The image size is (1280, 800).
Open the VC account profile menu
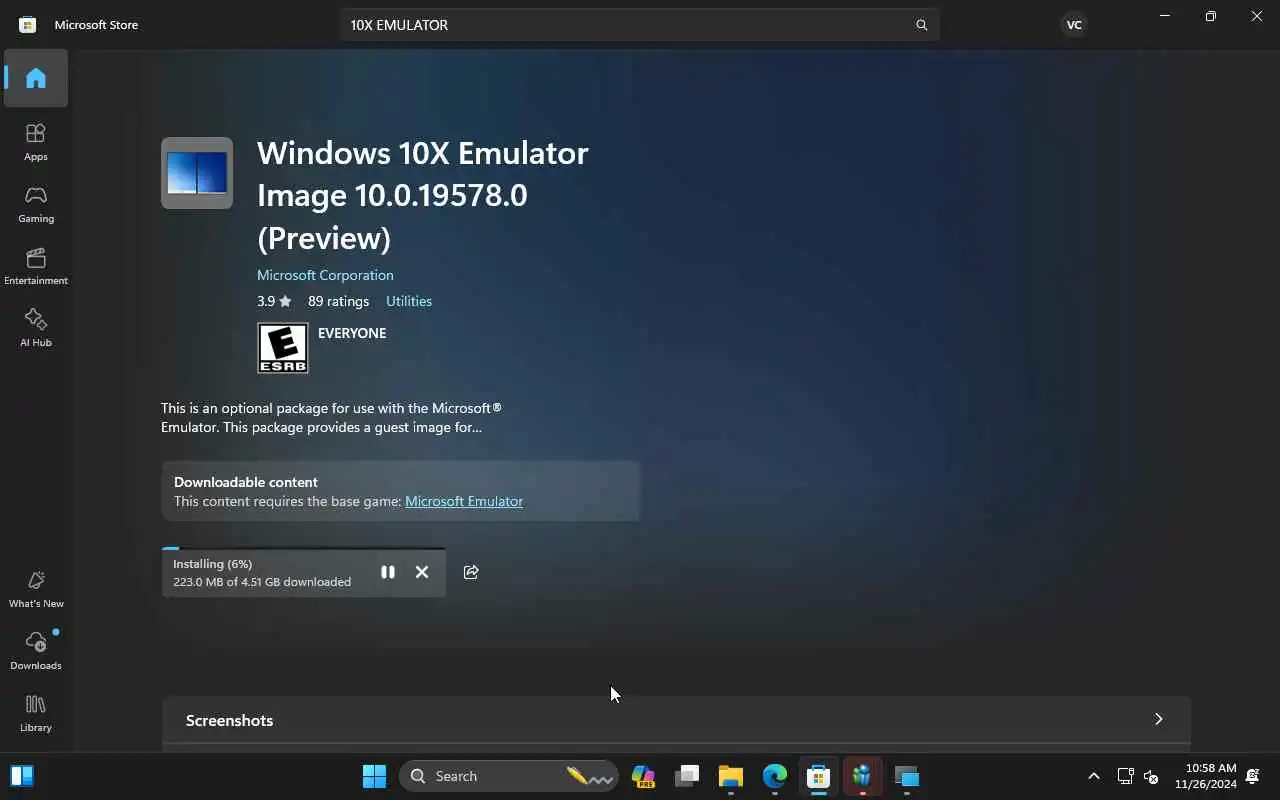(x=1074, y=25)
